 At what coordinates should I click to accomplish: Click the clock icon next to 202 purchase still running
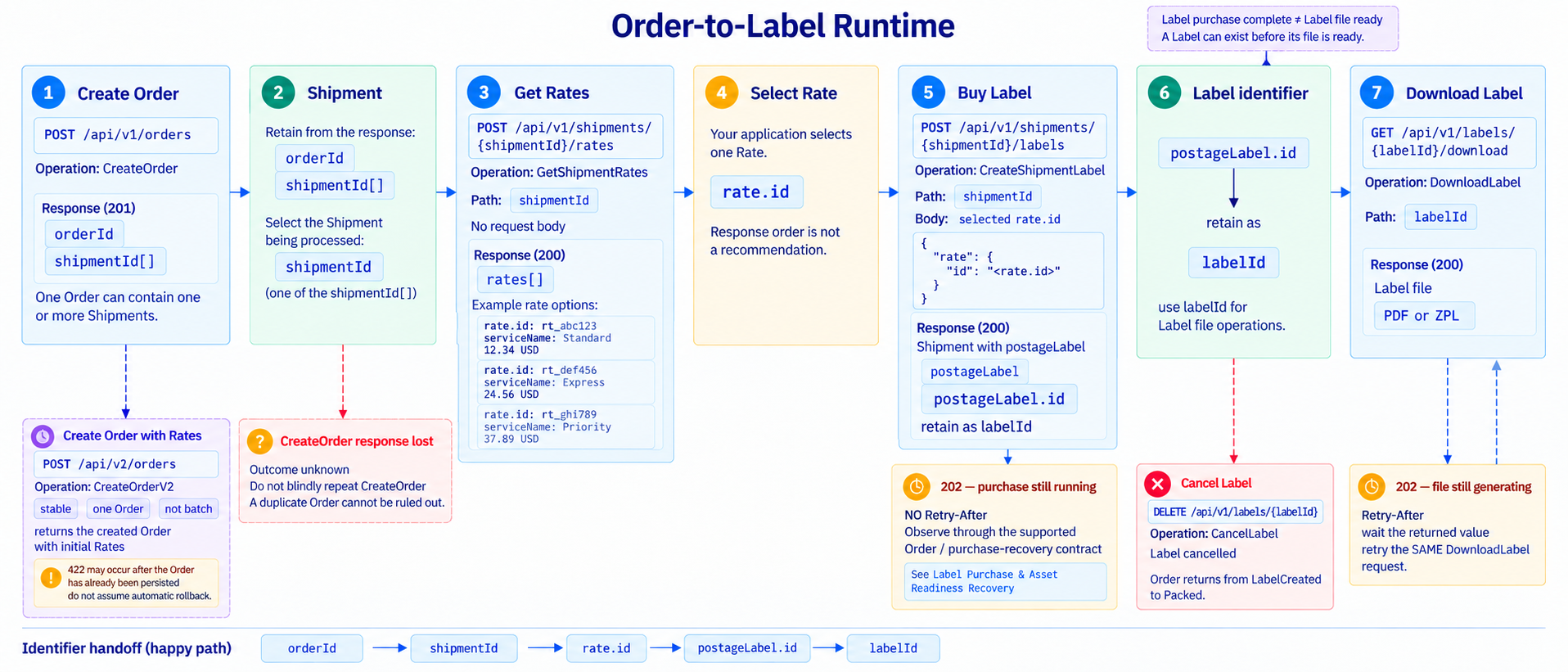click(917, 487)
